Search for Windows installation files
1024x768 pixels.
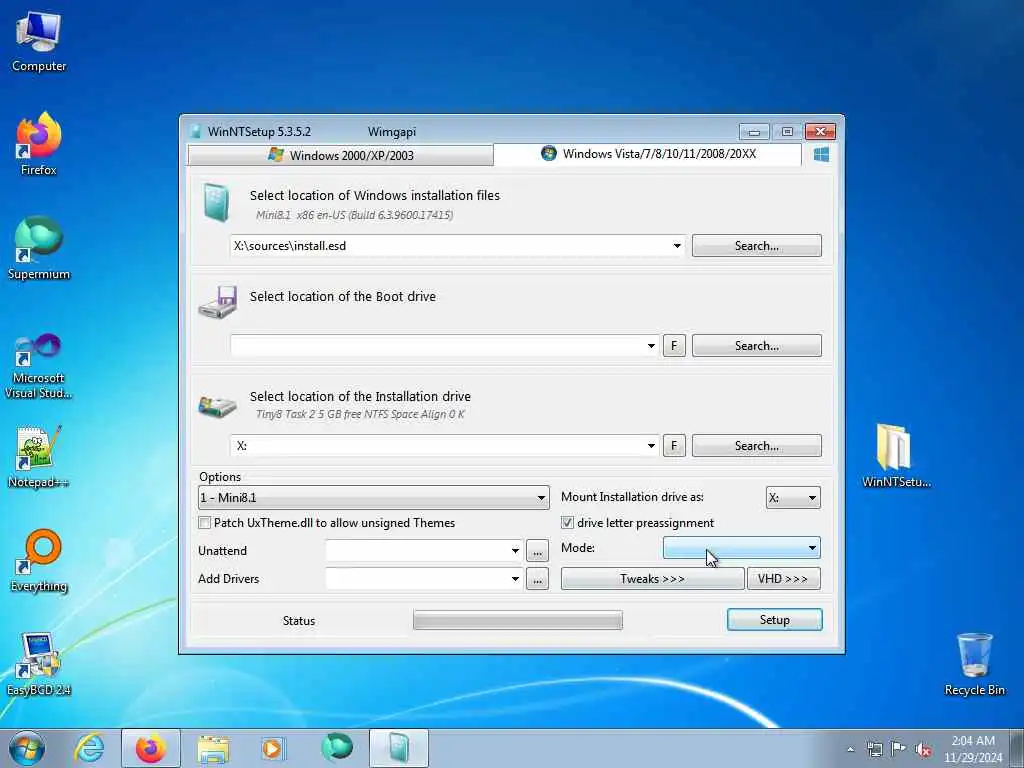[x=756, y=246]
